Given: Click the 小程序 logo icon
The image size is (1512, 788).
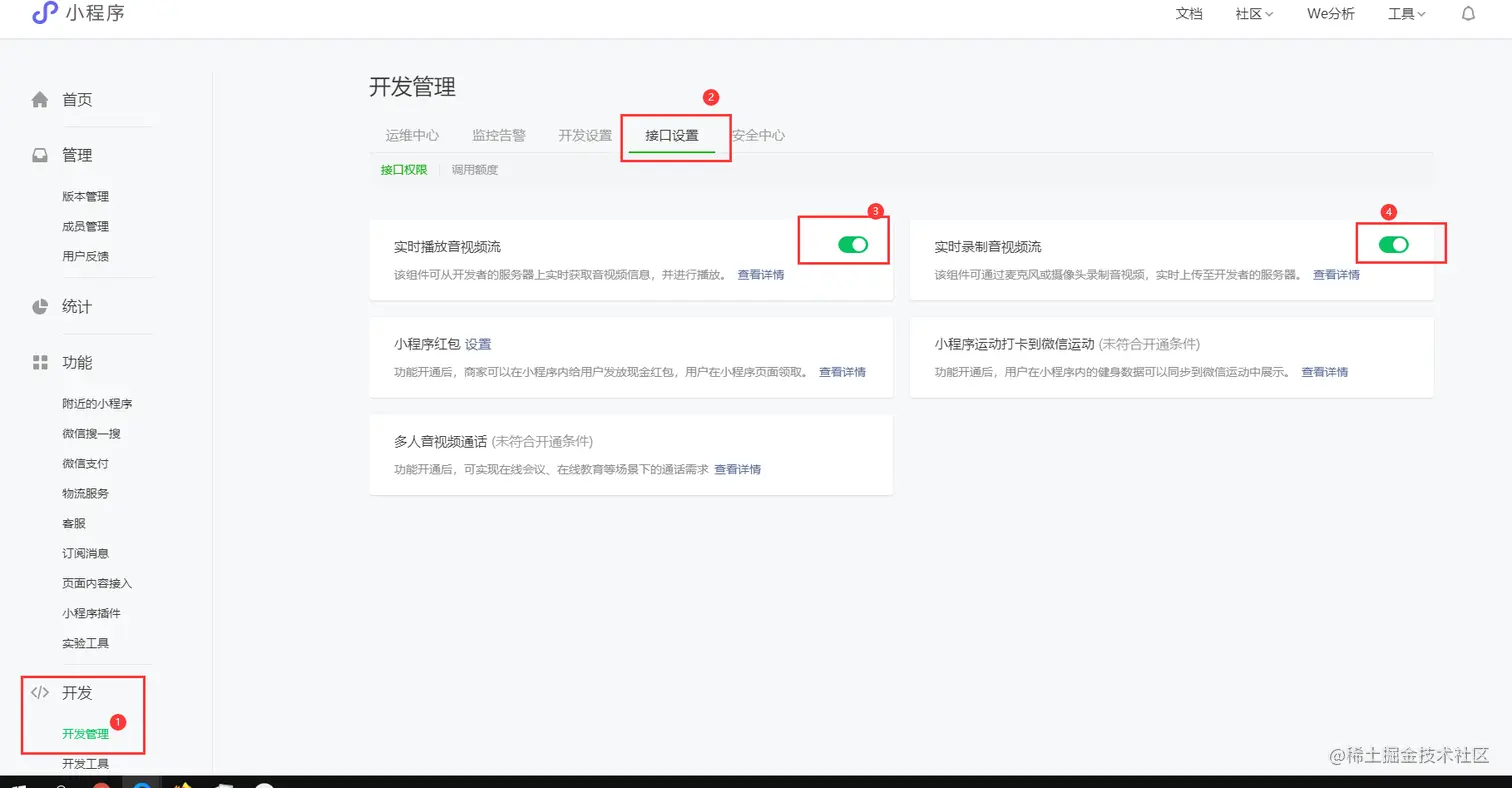Looking at the screenshot, I should tap(45, 14).
